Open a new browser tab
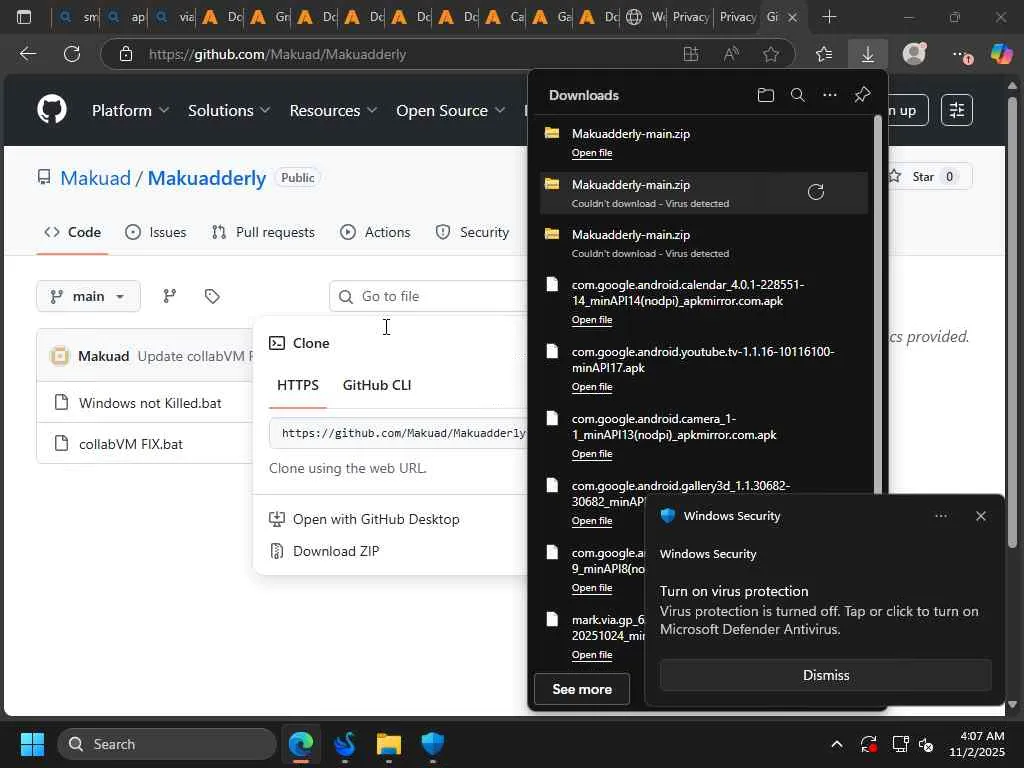This screenshot has width=1024, height=768. (829, 17)
